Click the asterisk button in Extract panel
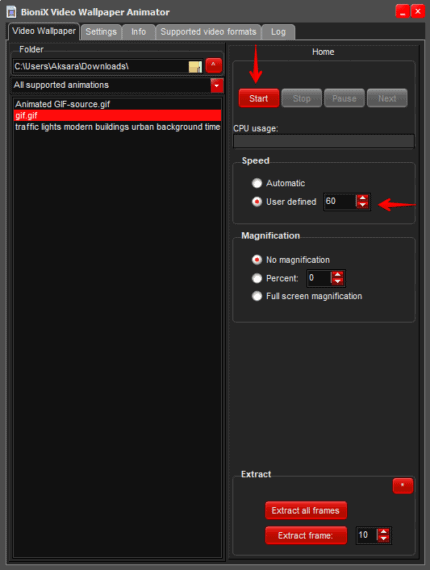 [x=403, y=486]
